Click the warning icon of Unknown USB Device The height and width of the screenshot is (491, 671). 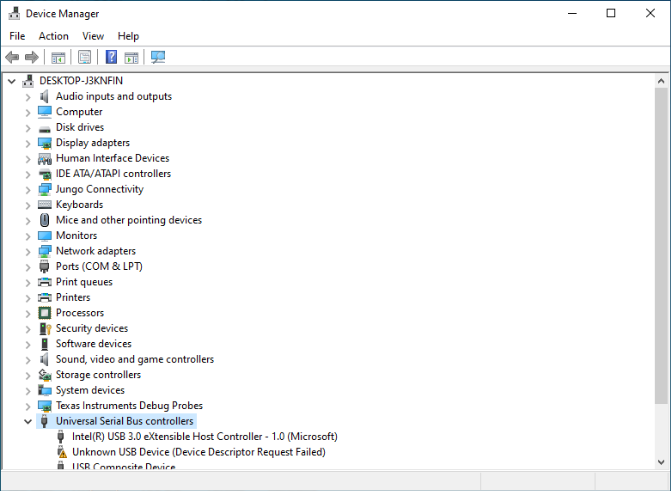tap(62, 452)
